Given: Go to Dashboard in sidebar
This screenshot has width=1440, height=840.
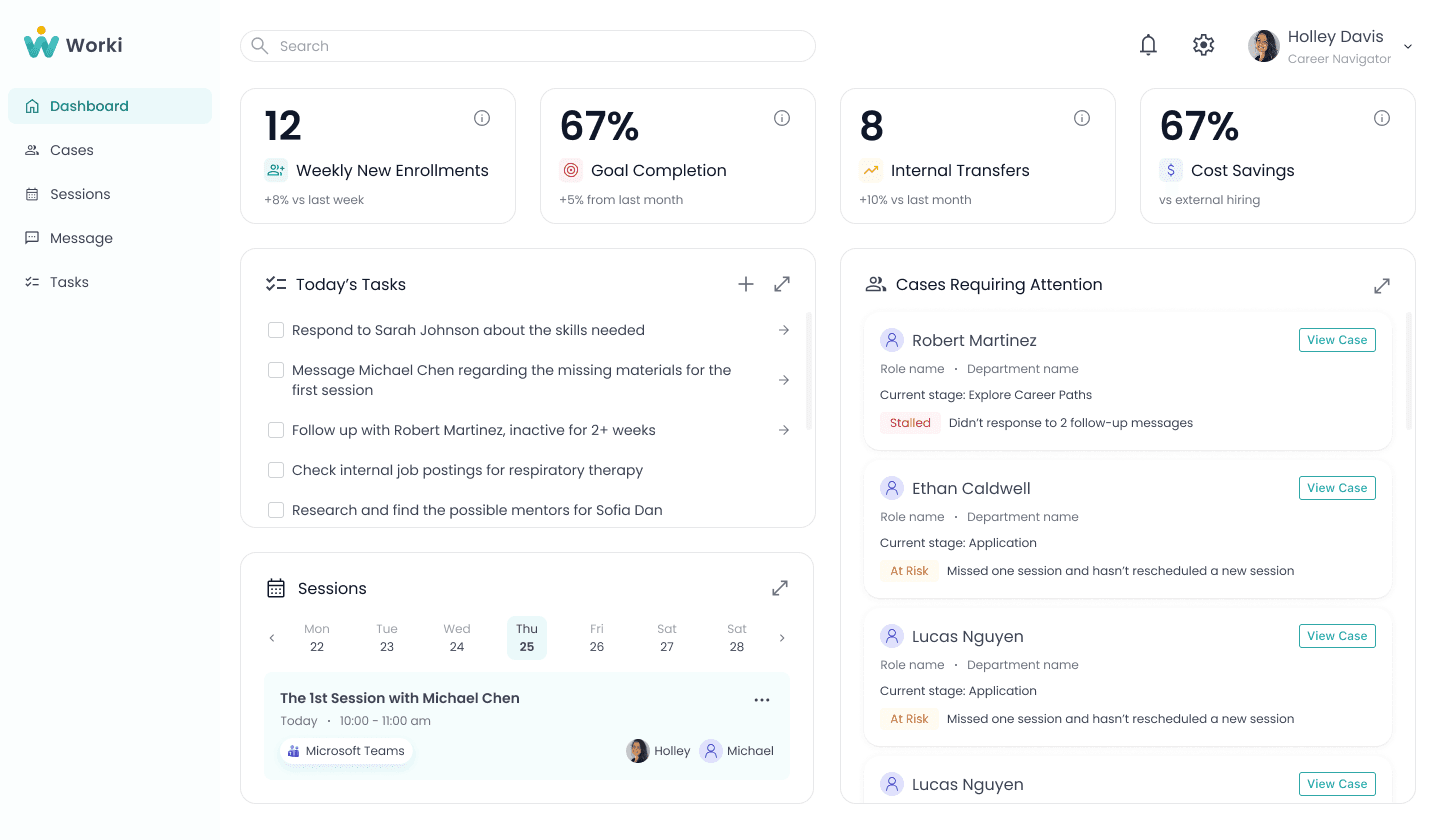Looking at the screenshot, I should tap(110, 106).
